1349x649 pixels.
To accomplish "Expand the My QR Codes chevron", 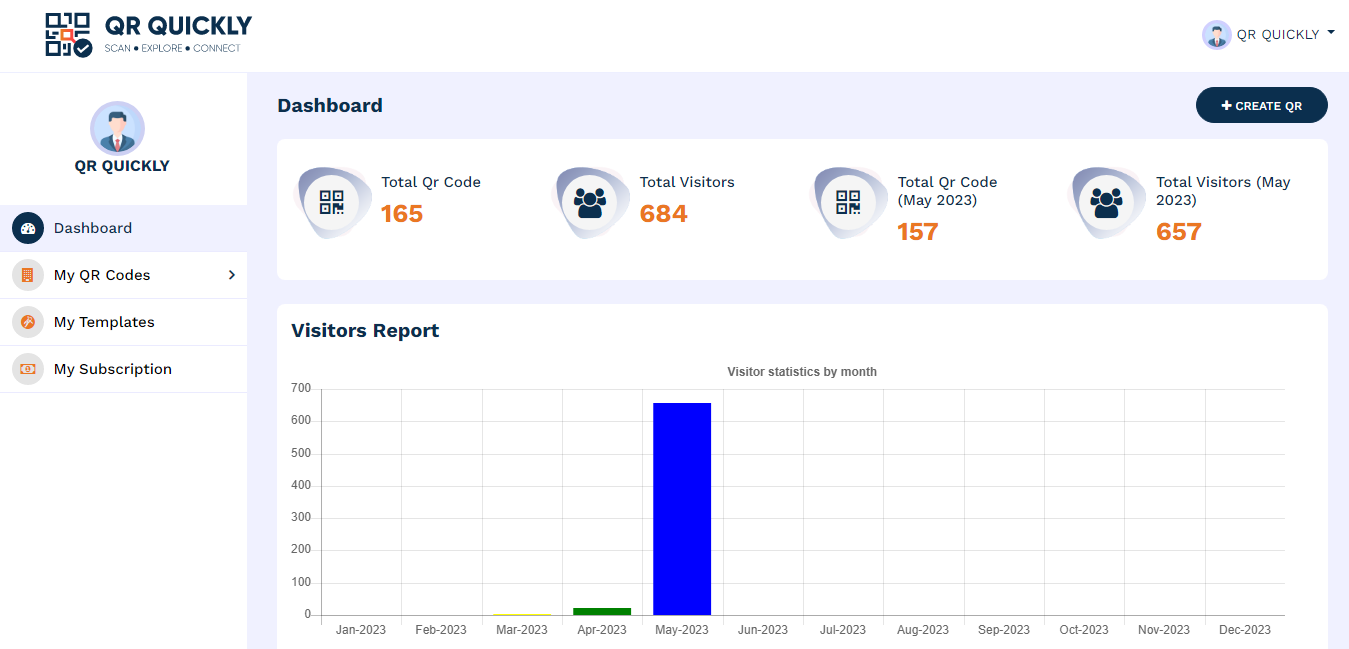I will click(x=231, y=275).
